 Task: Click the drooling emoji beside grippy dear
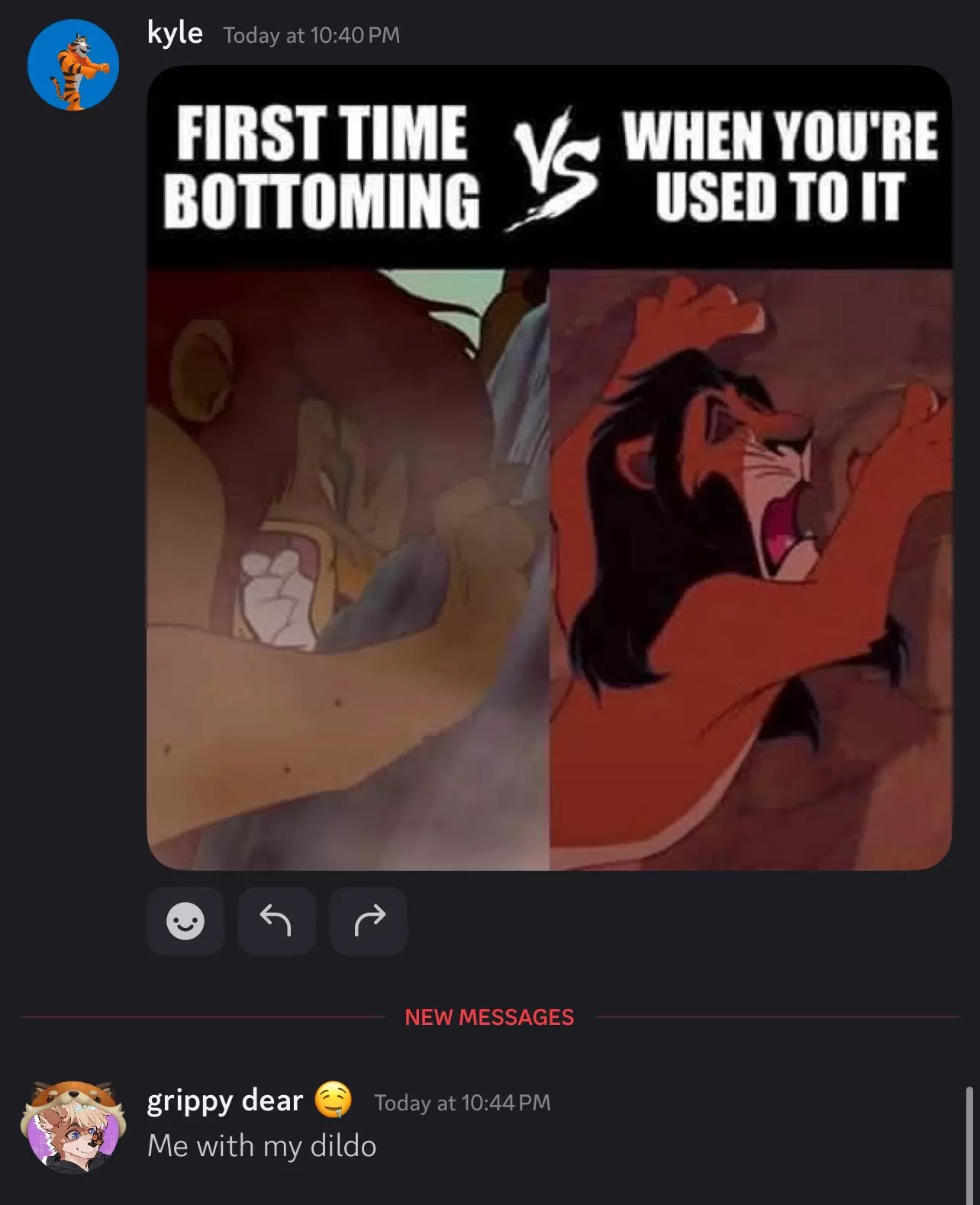334,1100
